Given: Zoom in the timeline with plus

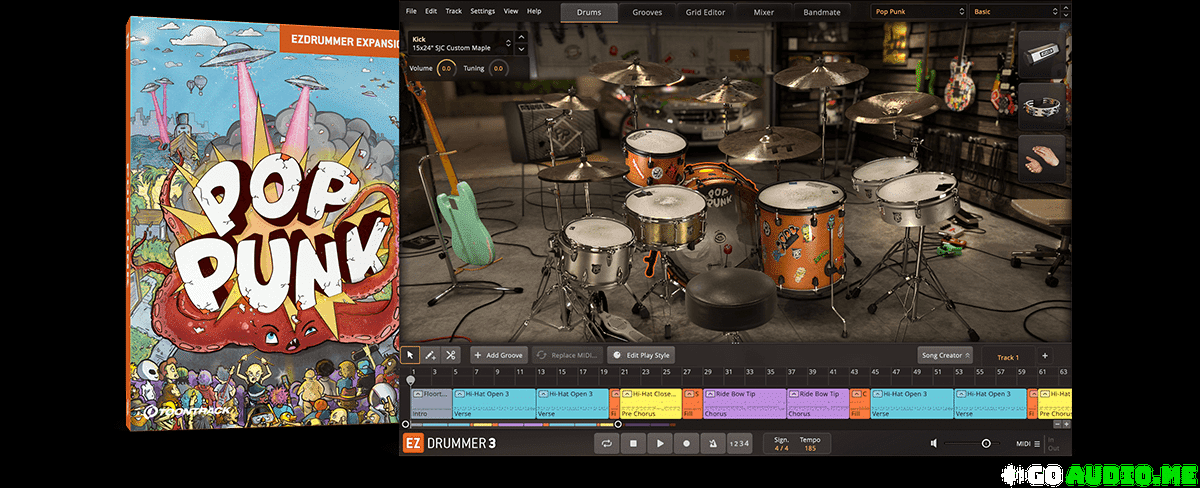Looking at the screenshot, I should pos(1066,424).
